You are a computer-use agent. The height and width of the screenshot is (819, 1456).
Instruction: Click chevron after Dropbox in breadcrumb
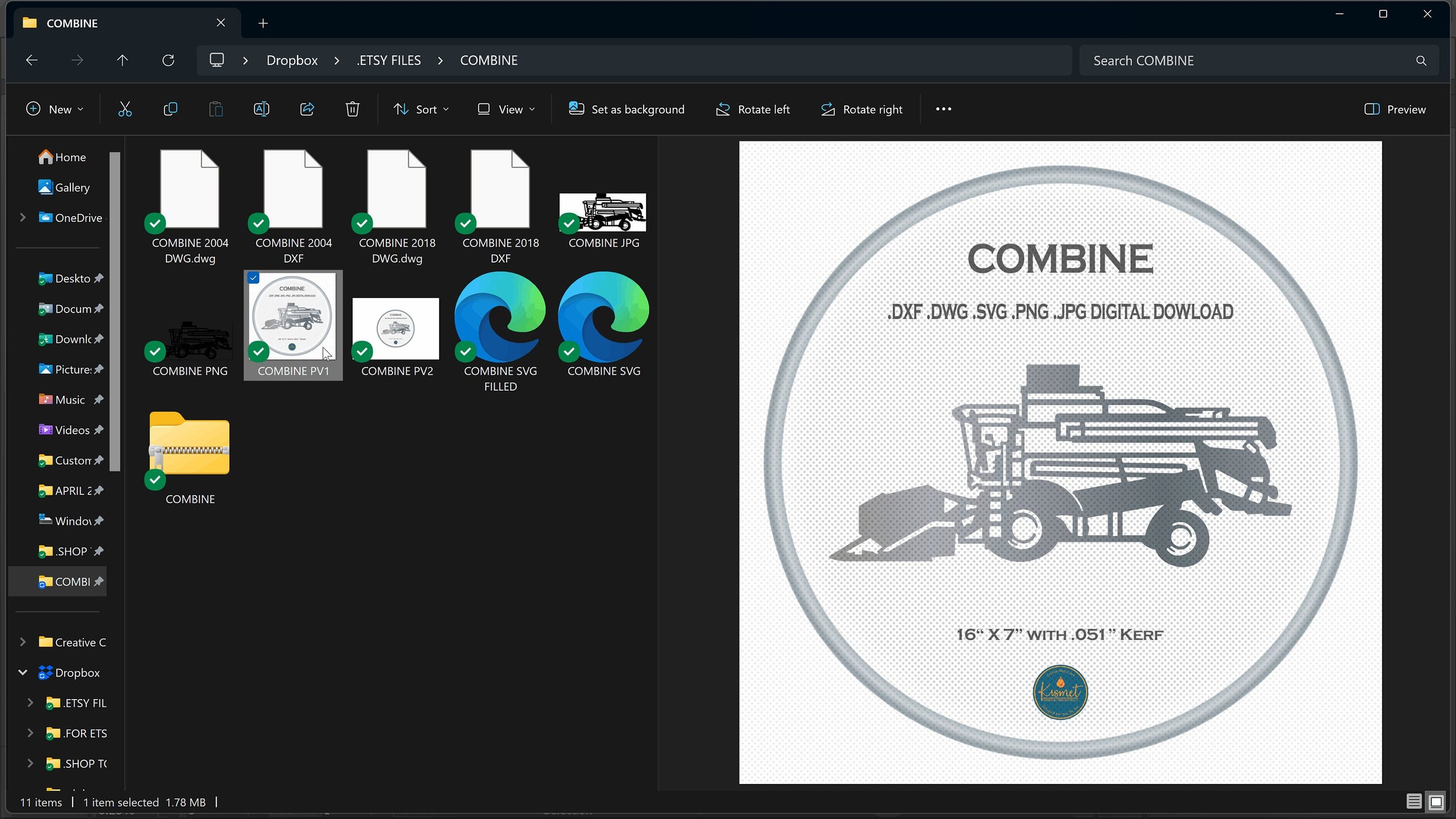(337, 61)
